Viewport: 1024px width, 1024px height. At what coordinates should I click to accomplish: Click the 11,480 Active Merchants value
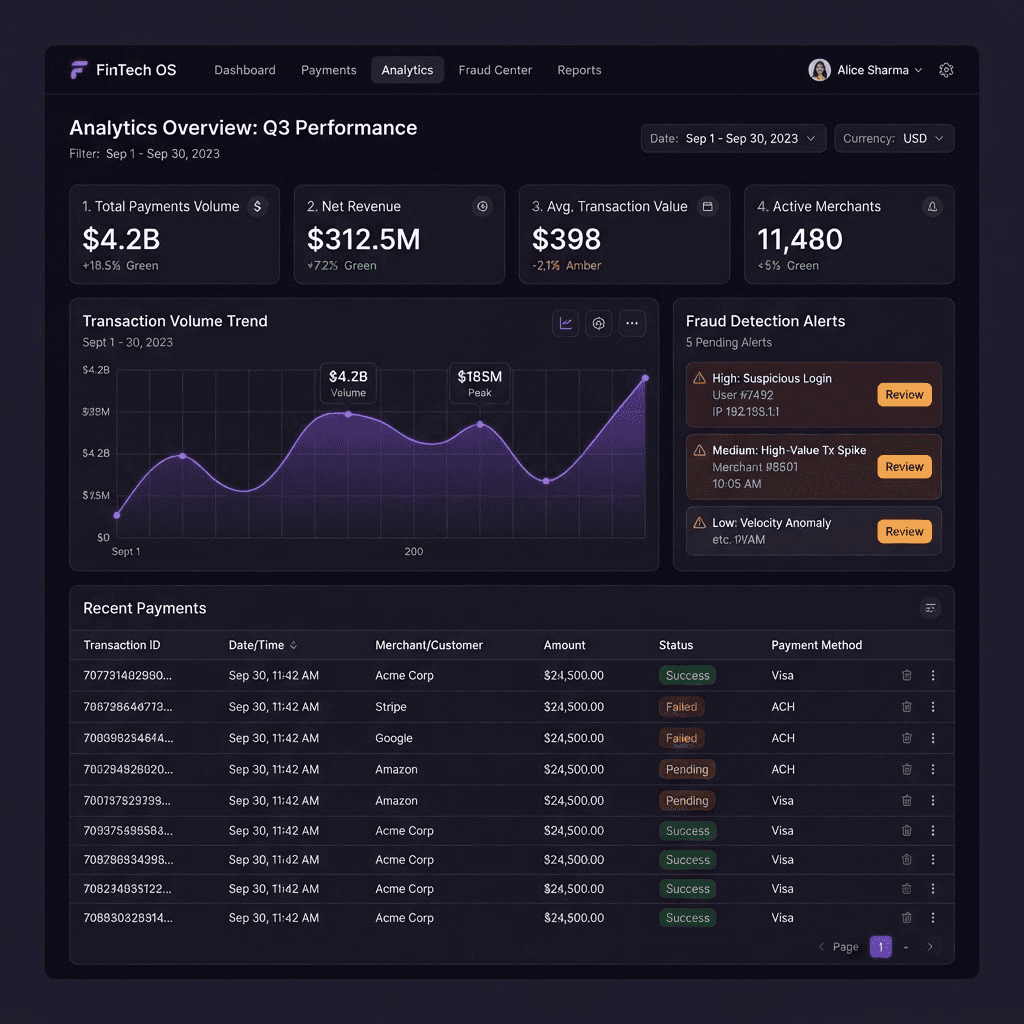pyautogui.click(x=799, y=239)
